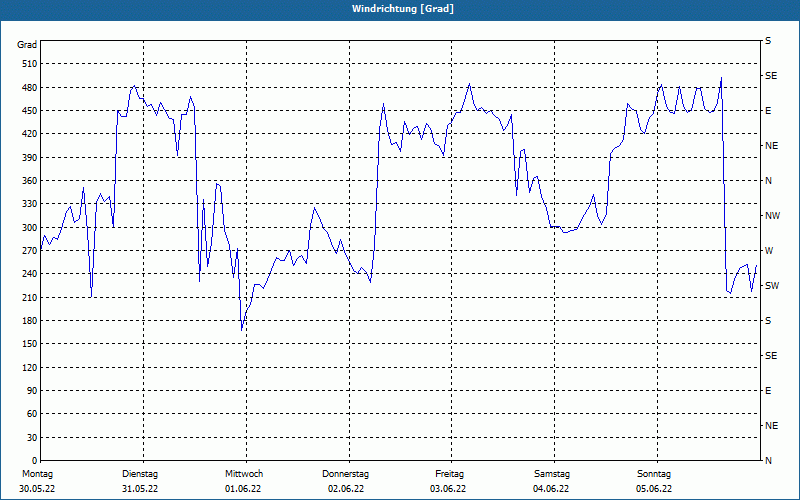Click the 420 y-axis value
Viewport: 800px width, 500px height.
click(x=30, y=134)
